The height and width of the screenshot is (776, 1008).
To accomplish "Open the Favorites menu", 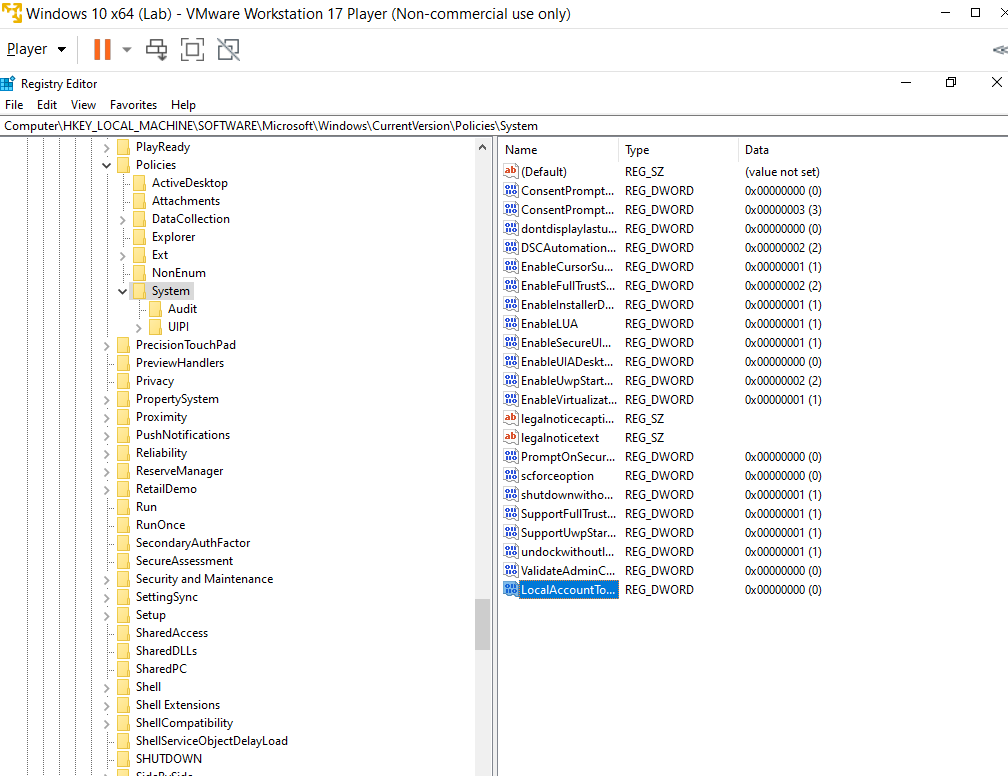I will click(x=133, y=105).
